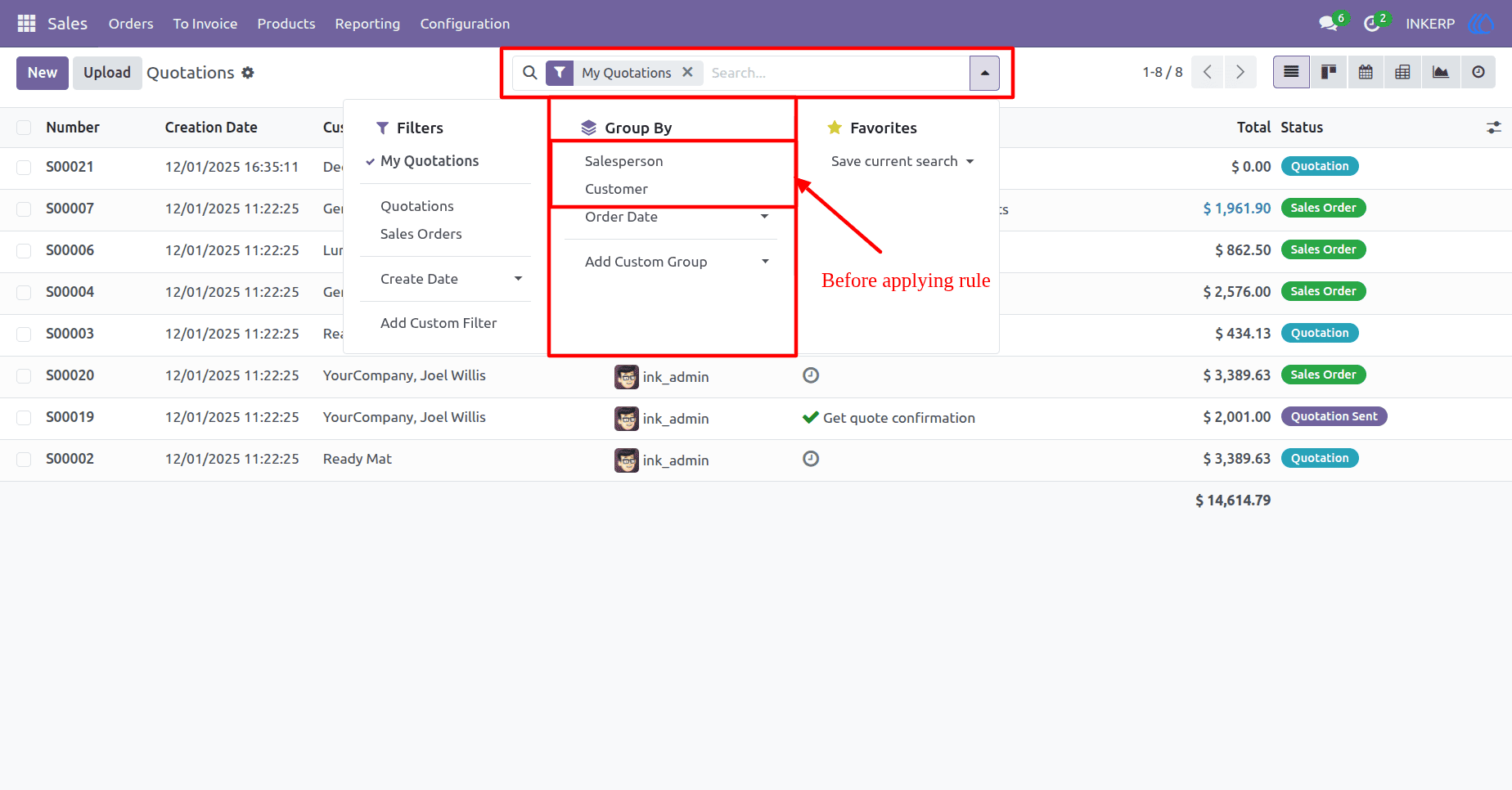Go to next page of records

1240,72
